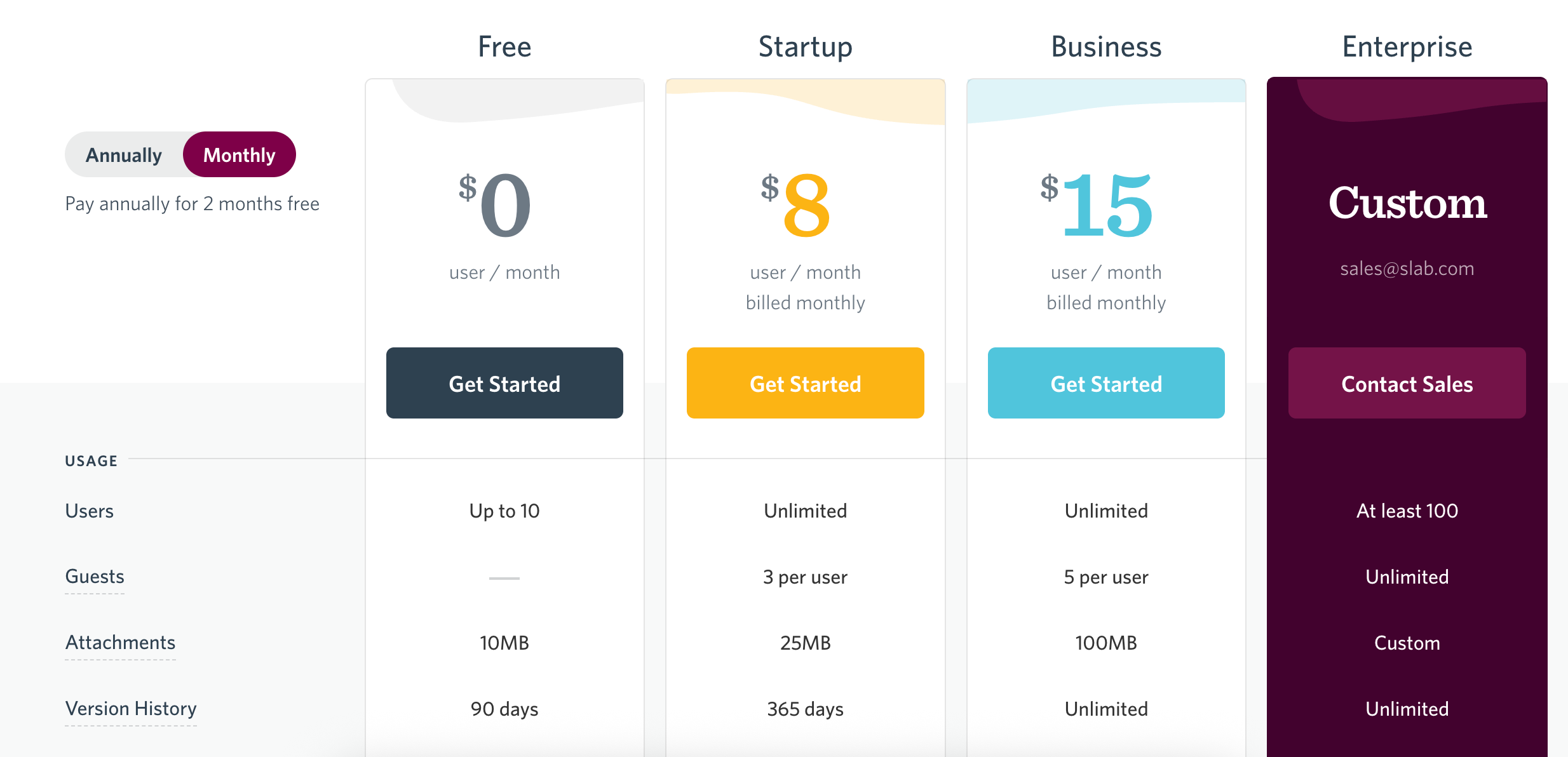
Task: Click Contact Sales for Enterprise
Action: 1407,383
